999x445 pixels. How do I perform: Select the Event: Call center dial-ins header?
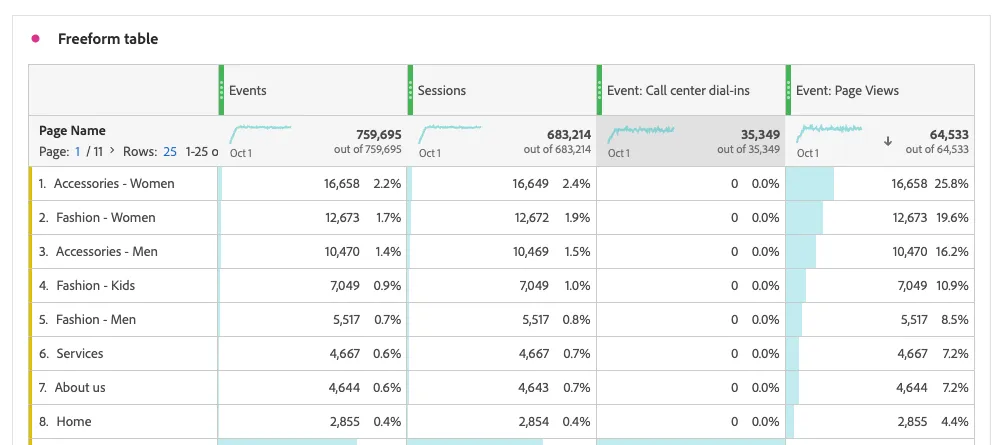679,91
